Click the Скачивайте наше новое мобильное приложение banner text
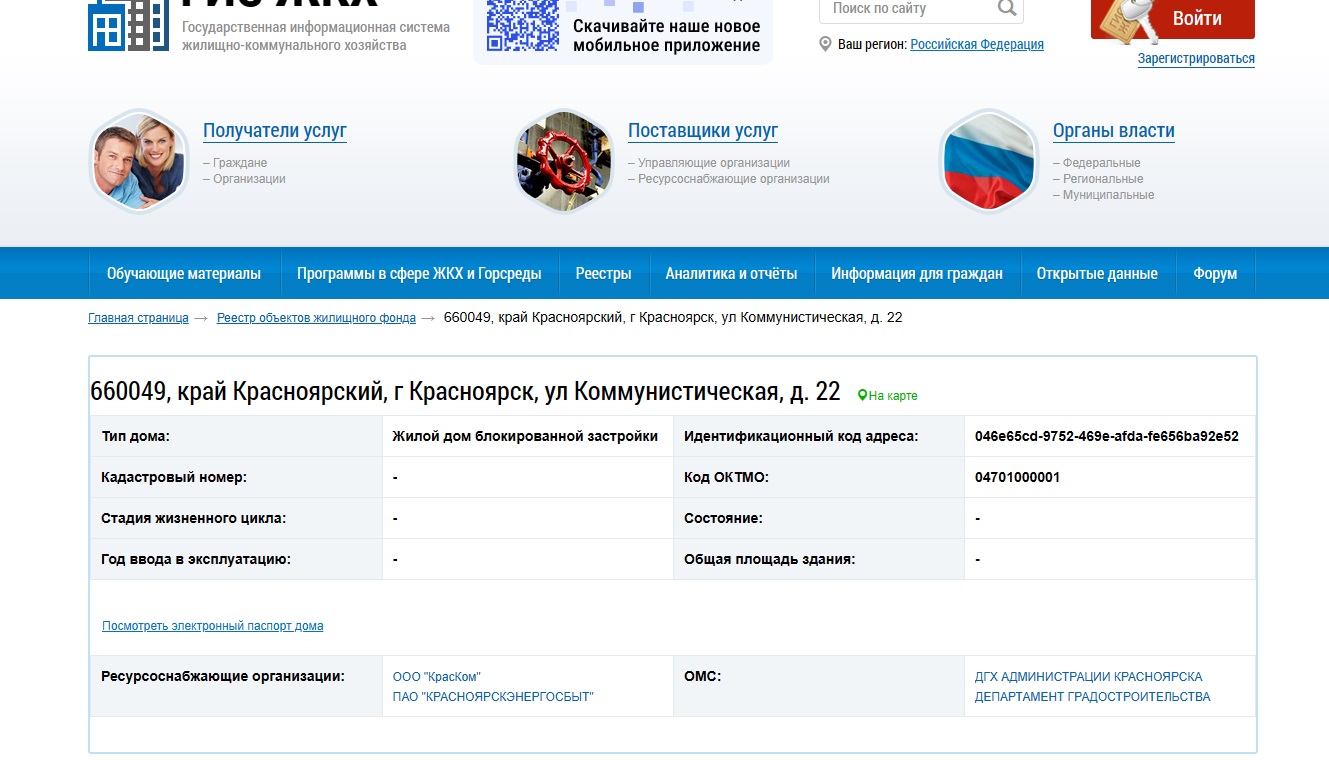1329x777 pixels. (x=666, y=36)
